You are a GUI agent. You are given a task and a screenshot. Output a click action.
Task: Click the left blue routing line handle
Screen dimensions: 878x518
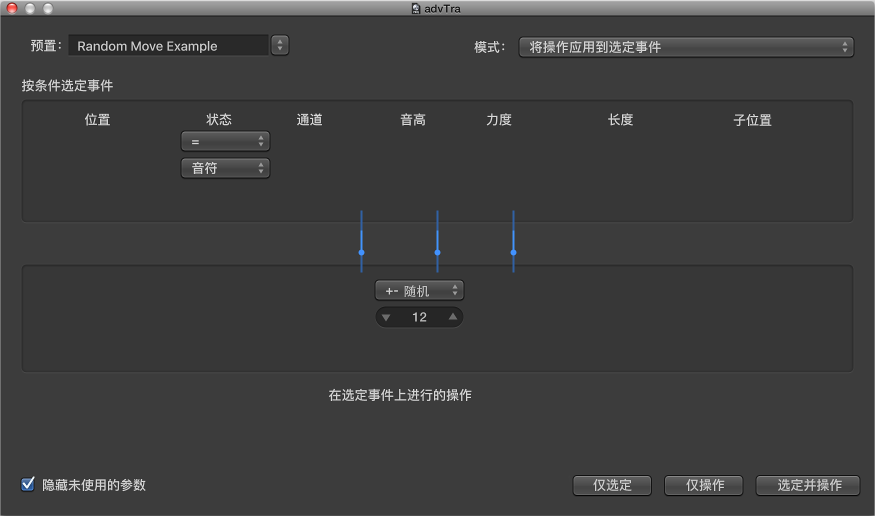point(361,253)
